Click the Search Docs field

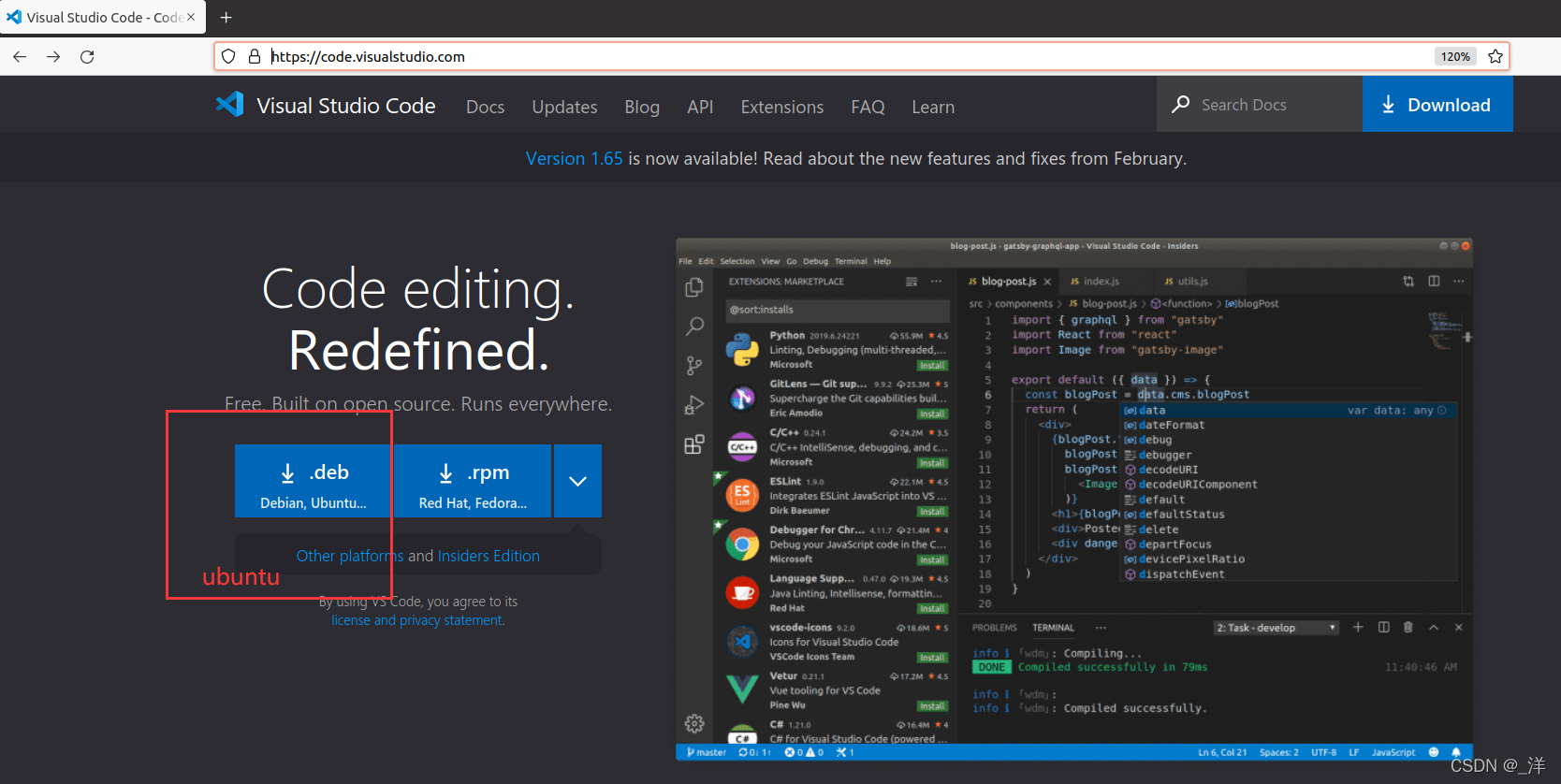1260,105
